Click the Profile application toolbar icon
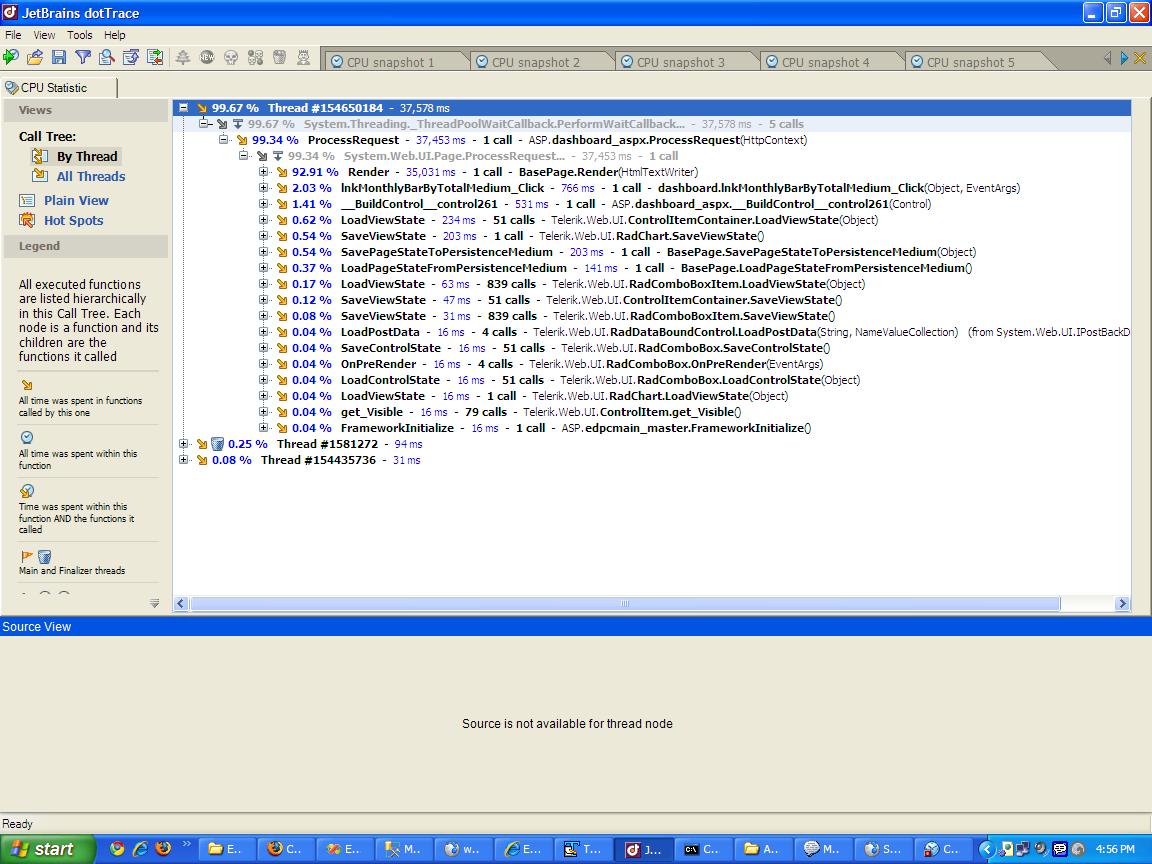 [10, 57]
